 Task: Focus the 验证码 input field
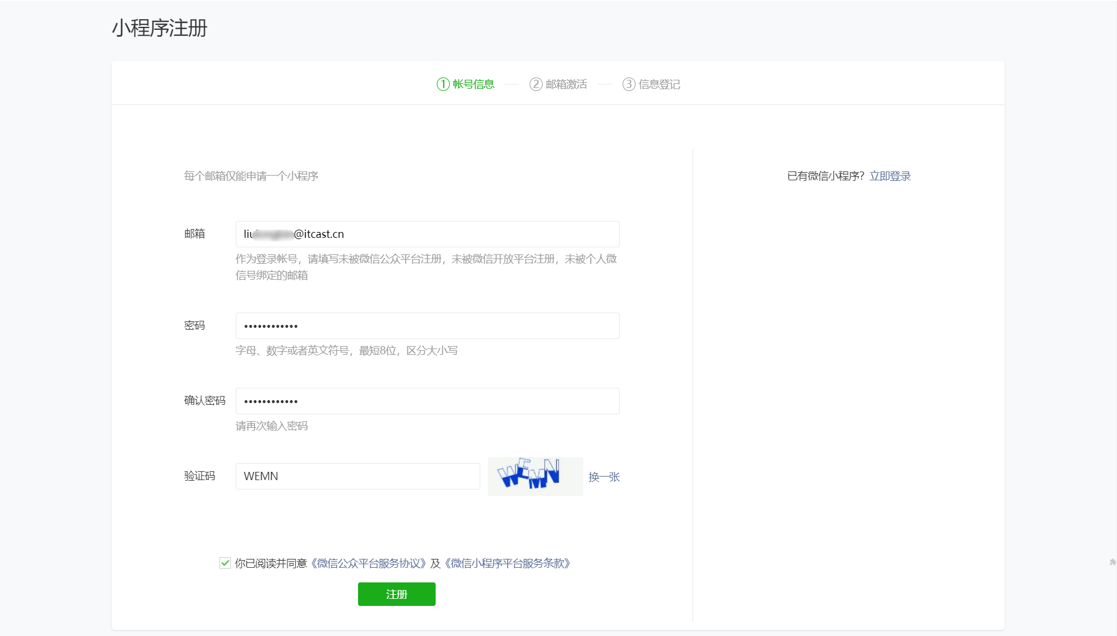[x=358, y=476]
